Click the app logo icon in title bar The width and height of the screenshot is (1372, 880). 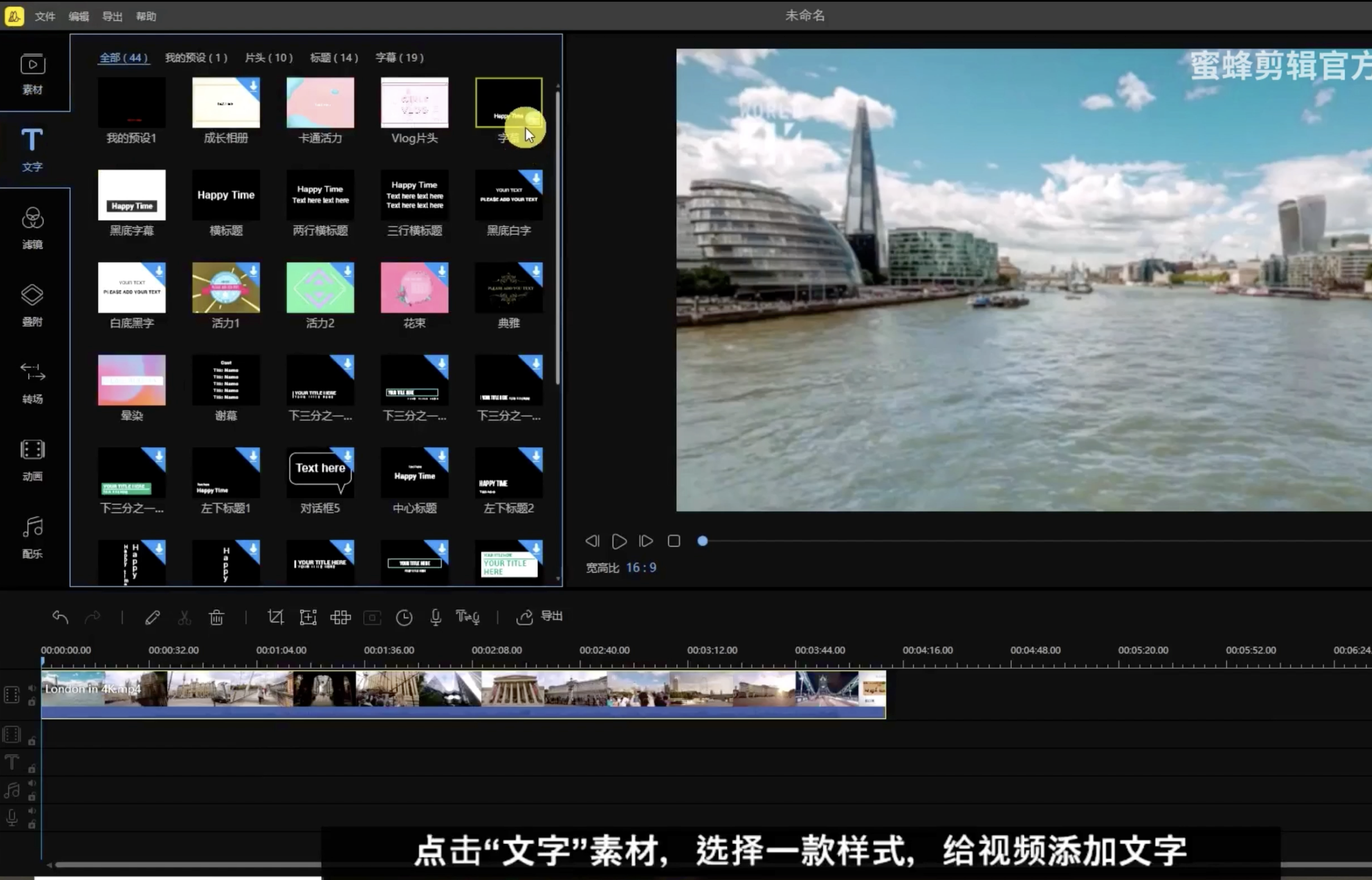pos(15,16)
